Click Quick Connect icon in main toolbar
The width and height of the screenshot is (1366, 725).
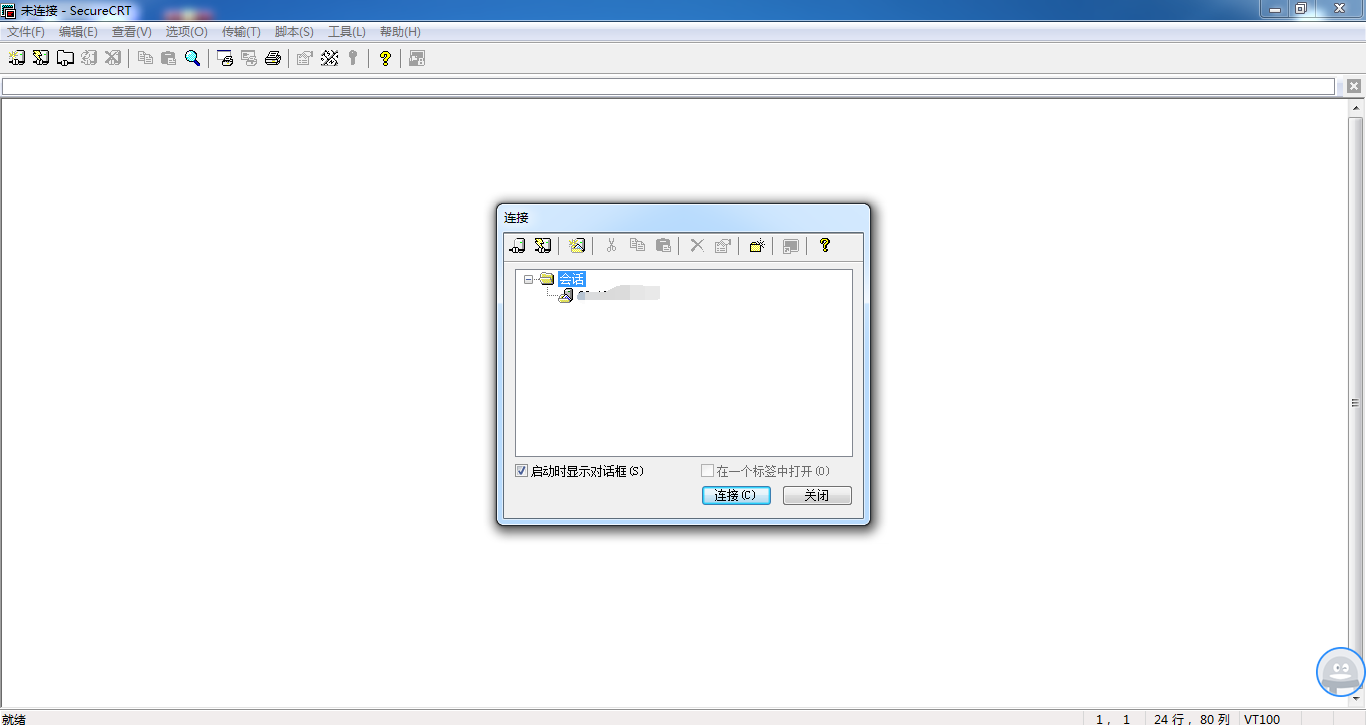41,58
